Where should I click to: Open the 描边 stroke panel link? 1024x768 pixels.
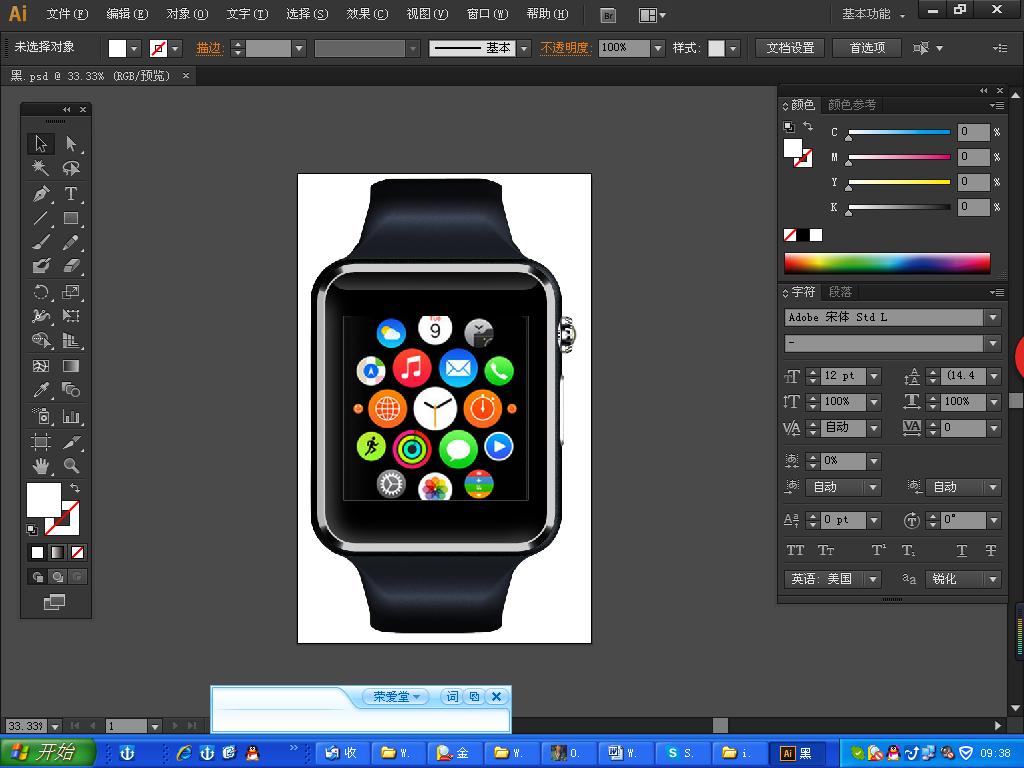point(210,48)
